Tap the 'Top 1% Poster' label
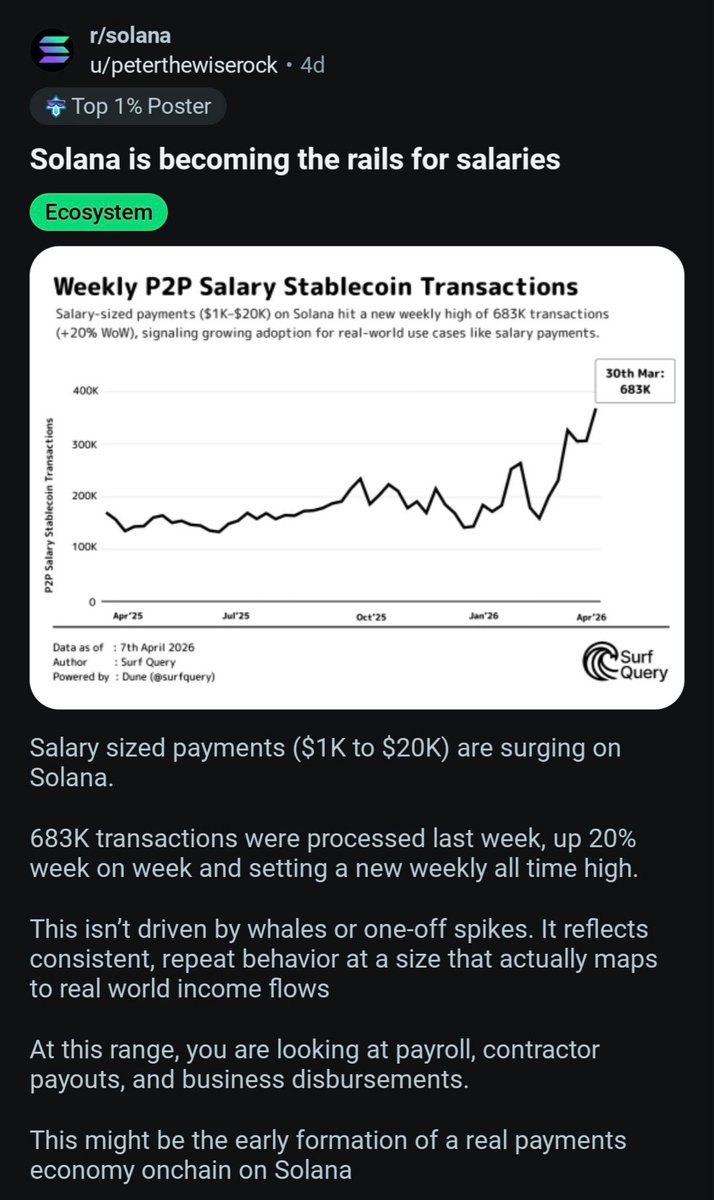This screenshot has width=714, height=1200. [145, 108]
